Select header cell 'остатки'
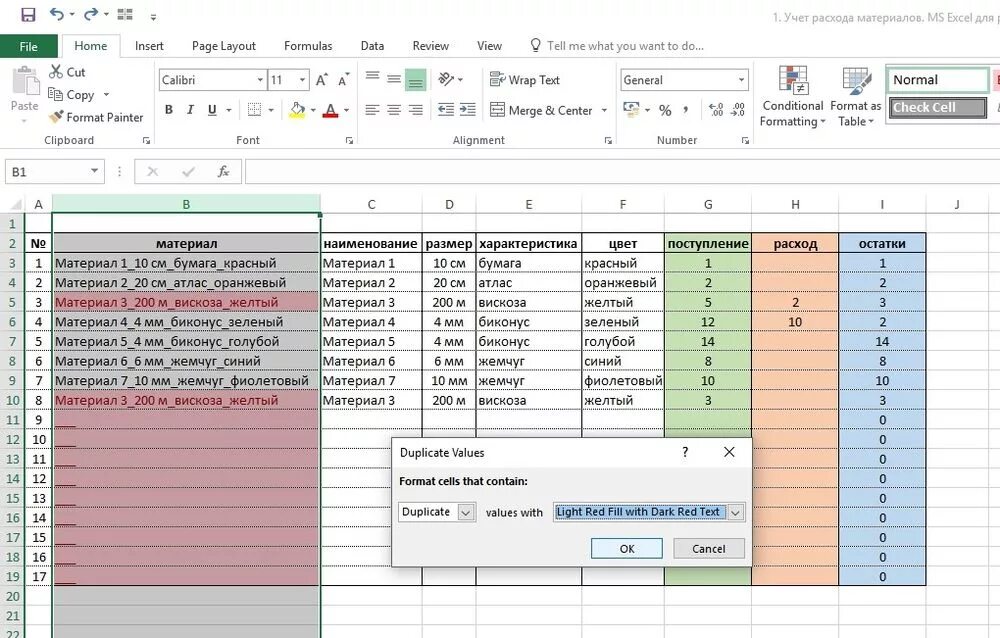The width and height of the screenshot is (1000, 638). coord(882,243)
